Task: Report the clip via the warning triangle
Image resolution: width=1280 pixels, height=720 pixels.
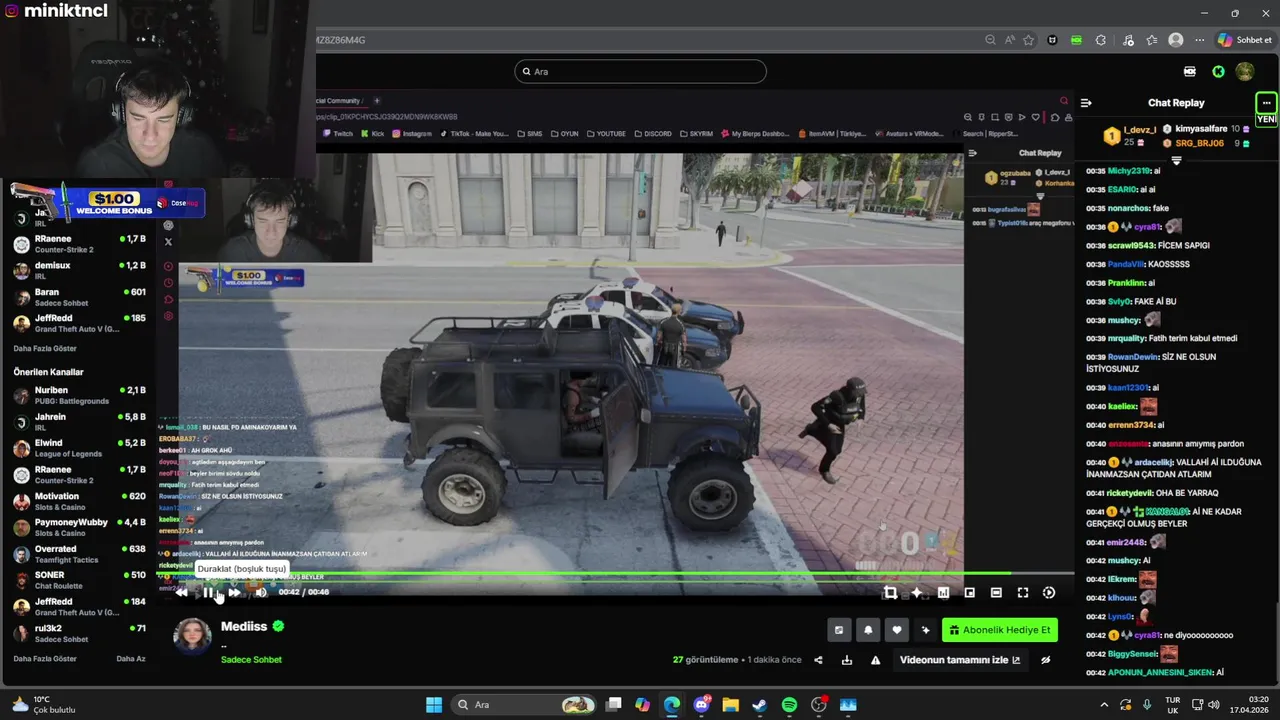Action: [x=875, y=660]
